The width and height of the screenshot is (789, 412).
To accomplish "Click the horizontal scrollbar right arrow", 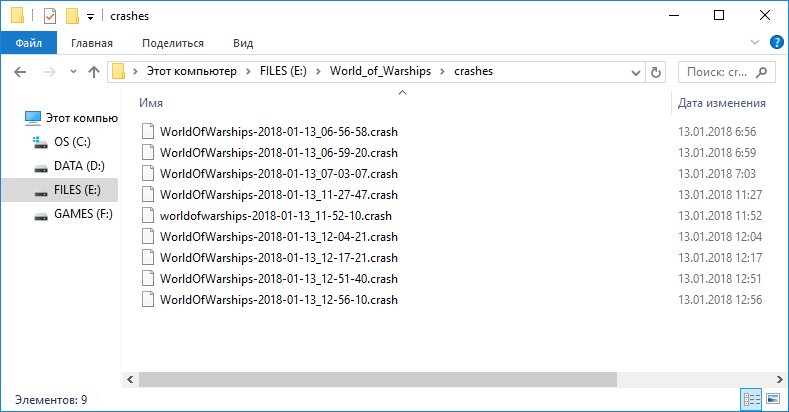I will click(x=779, y=380).
